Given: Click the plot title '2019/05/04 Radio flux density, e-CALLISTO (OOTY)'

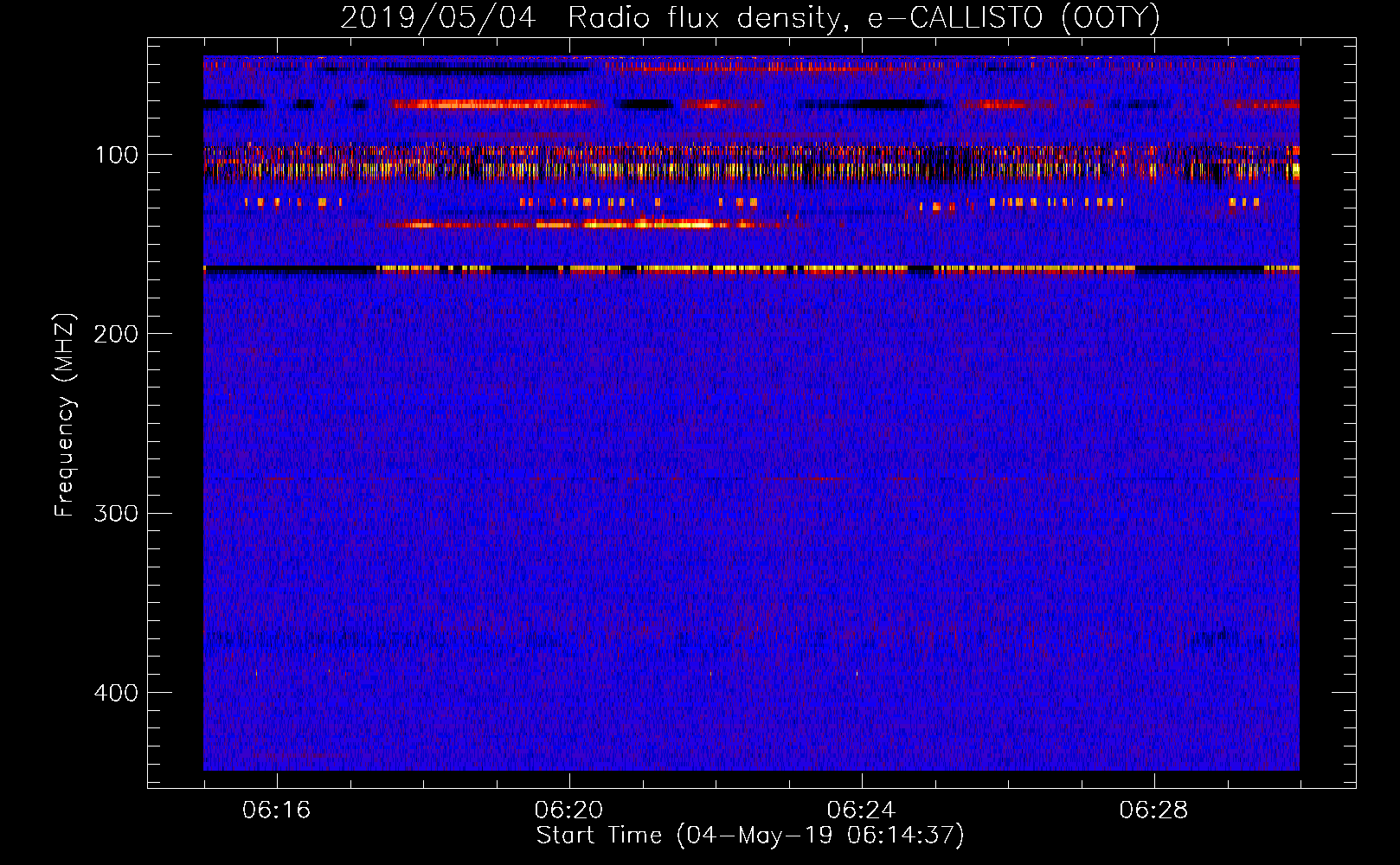Looking at the screenshot, I should (750, 18).
